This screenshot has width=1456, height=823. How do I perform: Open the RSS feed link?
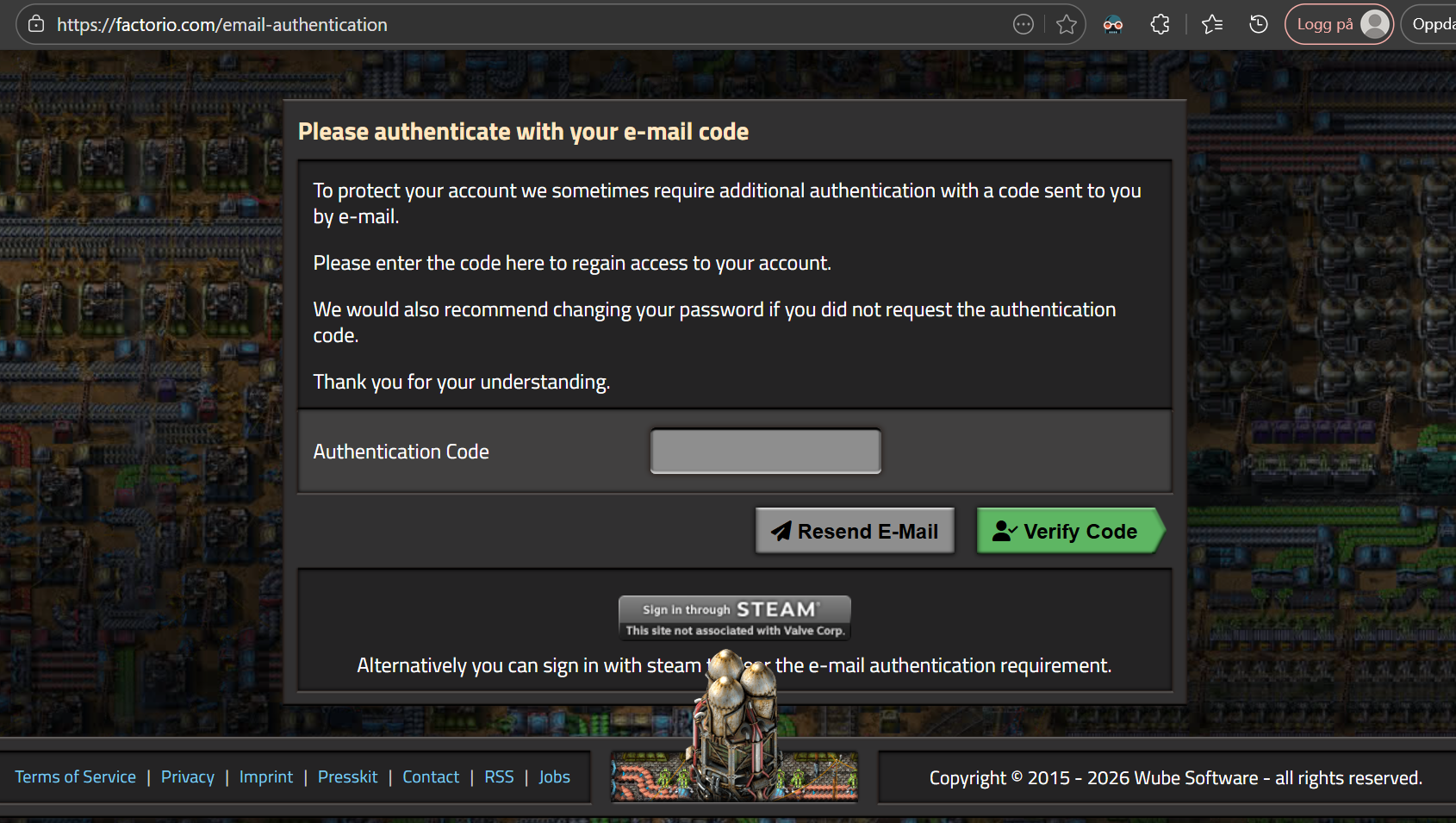[x=499, y=777]
